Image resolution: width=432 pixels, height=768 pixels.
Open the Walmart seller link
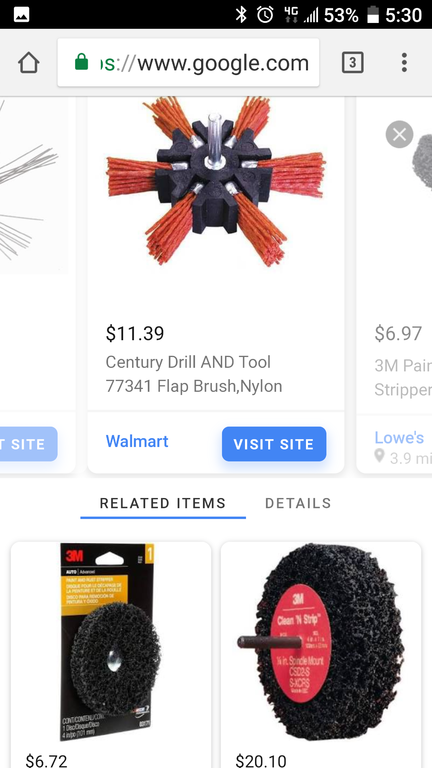click(137, 441)
